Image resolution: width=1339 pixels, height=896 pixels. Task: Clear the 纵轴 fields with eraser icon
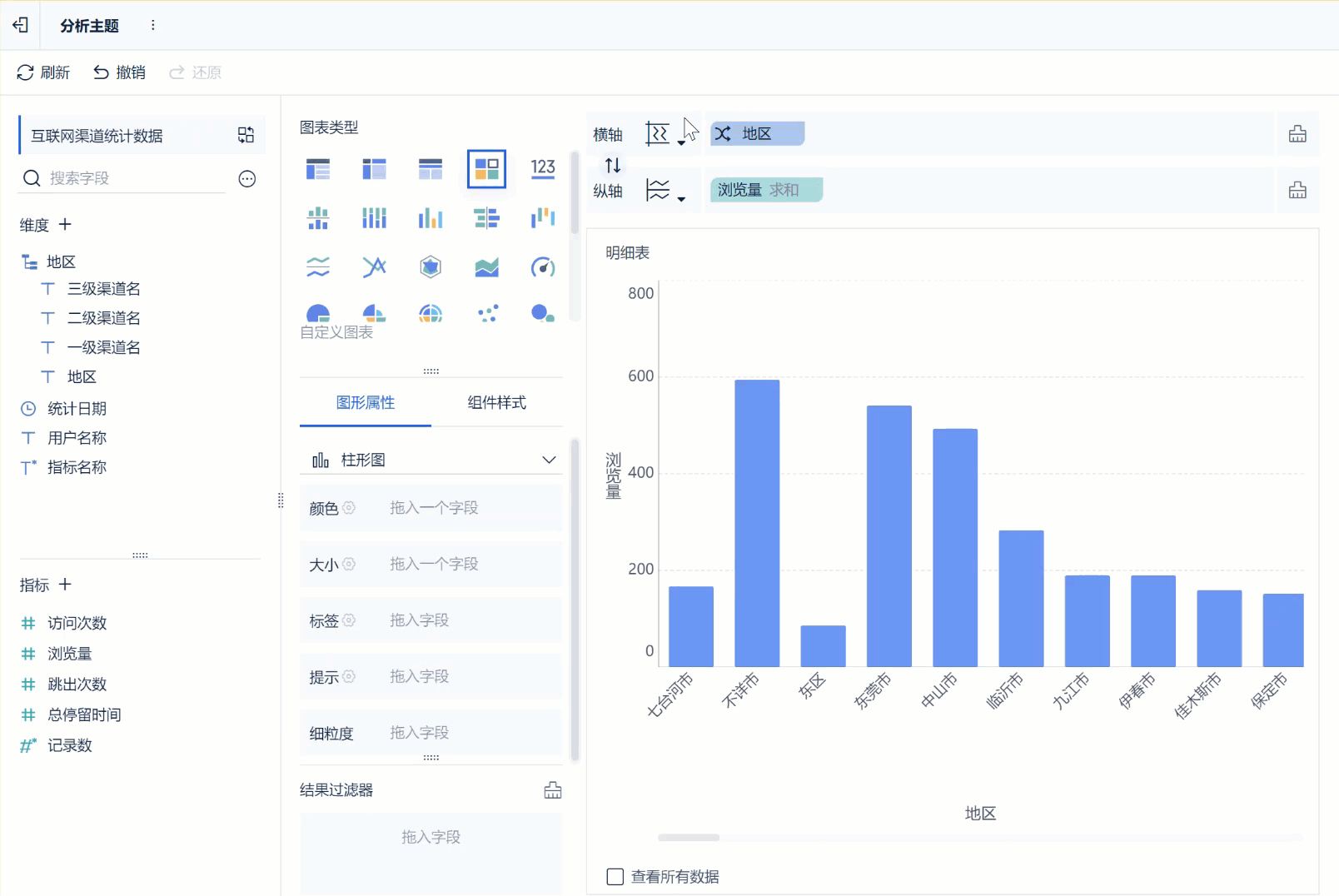pos(1297,191)
